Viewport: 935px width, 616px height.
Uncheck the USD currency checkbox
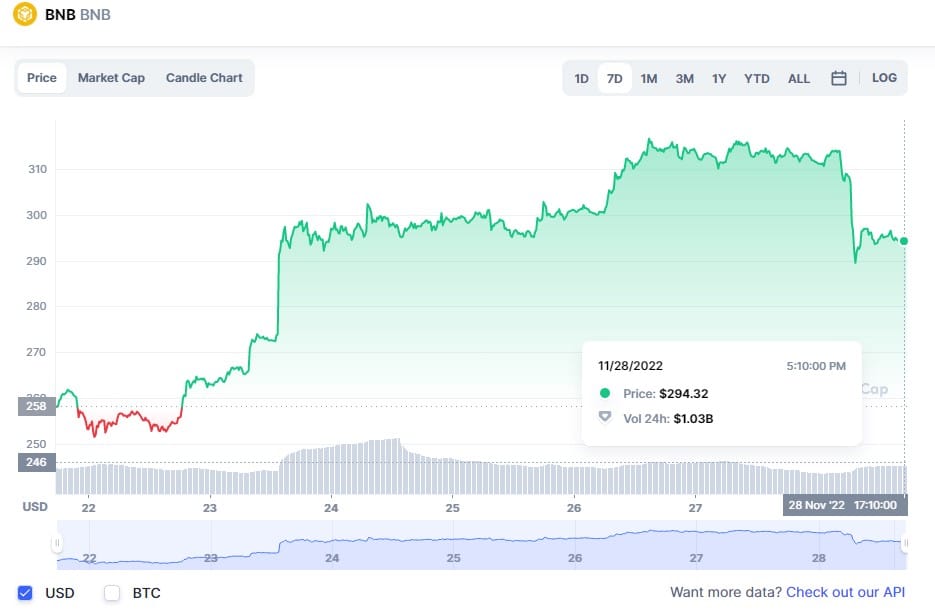25,593
